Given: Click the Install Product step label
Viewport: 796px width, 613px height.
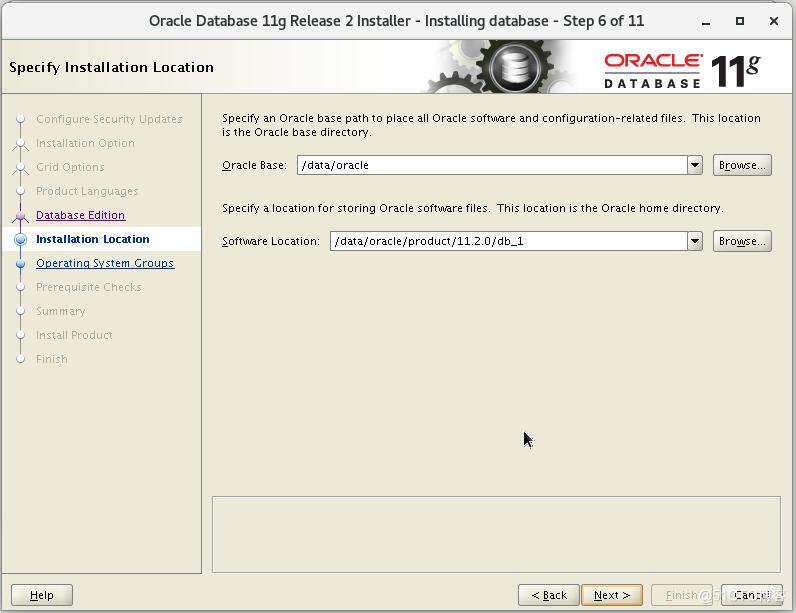Looking at the screenshot, I should point(74,335).
